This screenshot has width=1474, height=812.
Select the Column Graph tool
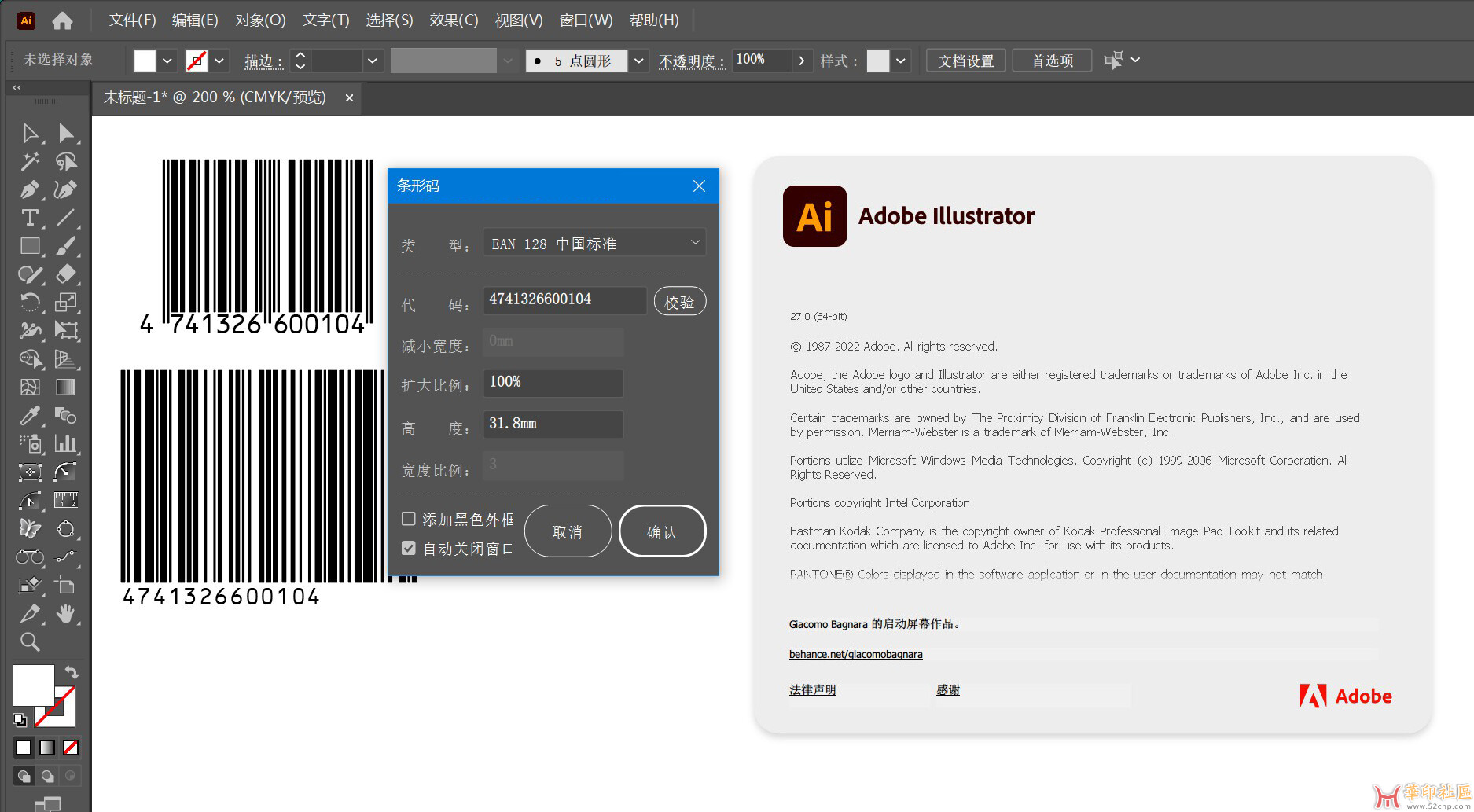[66, 443]
